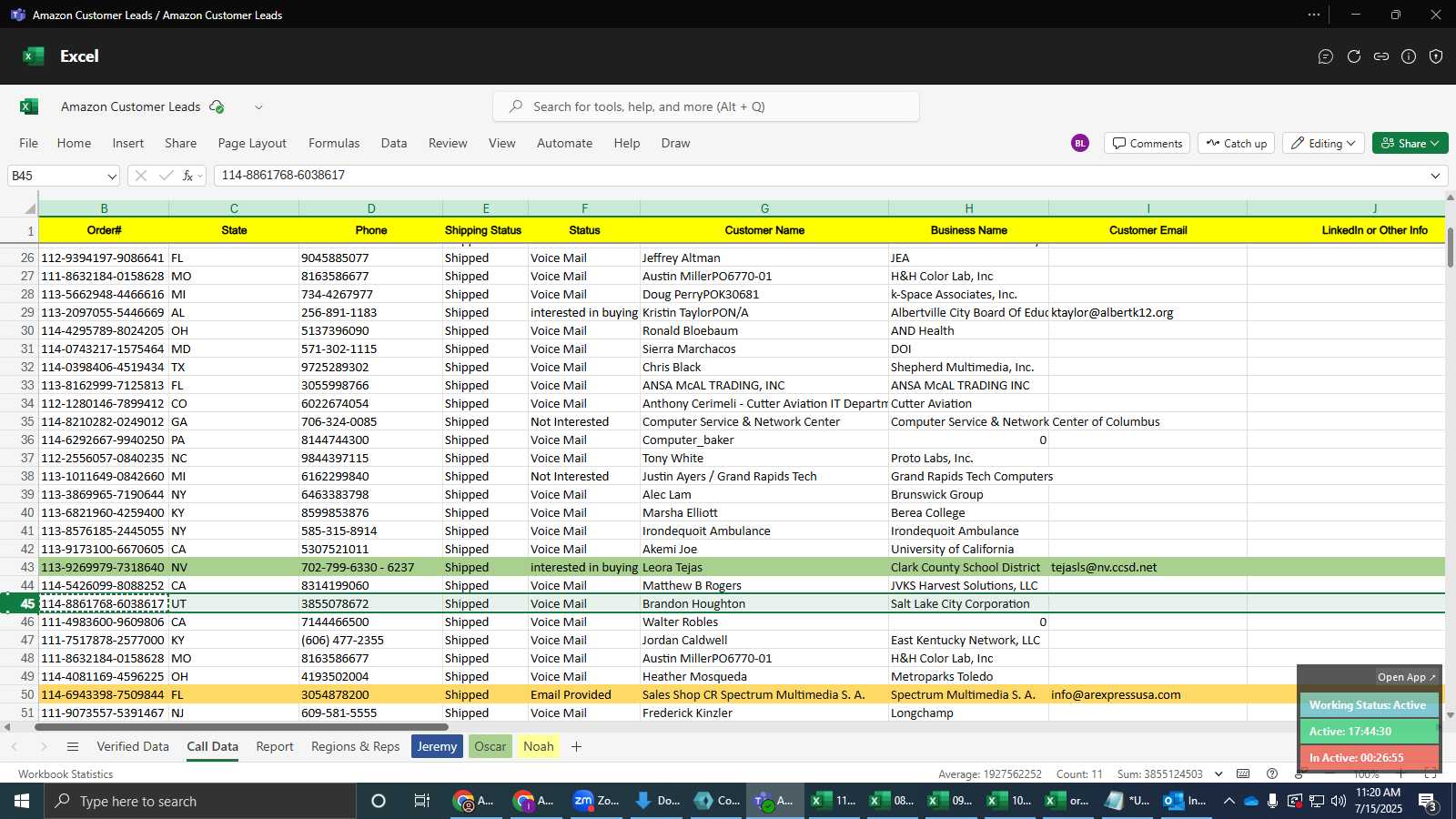Open the Home ribbon tab
Image resolution: width=1456 pixels, height=819 pixels.
coord(74,143)
